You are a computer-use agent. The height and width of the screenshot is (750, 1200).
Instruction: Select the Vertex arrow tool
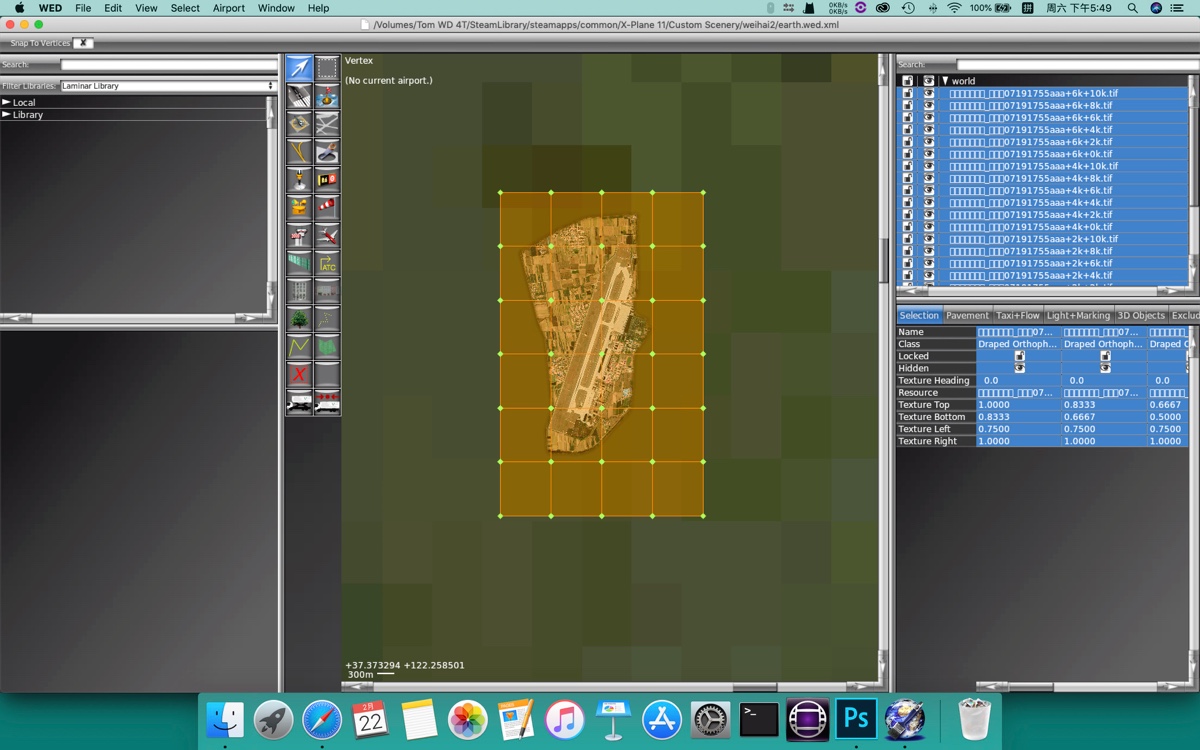pyautogui.click(x=299, y=68)
